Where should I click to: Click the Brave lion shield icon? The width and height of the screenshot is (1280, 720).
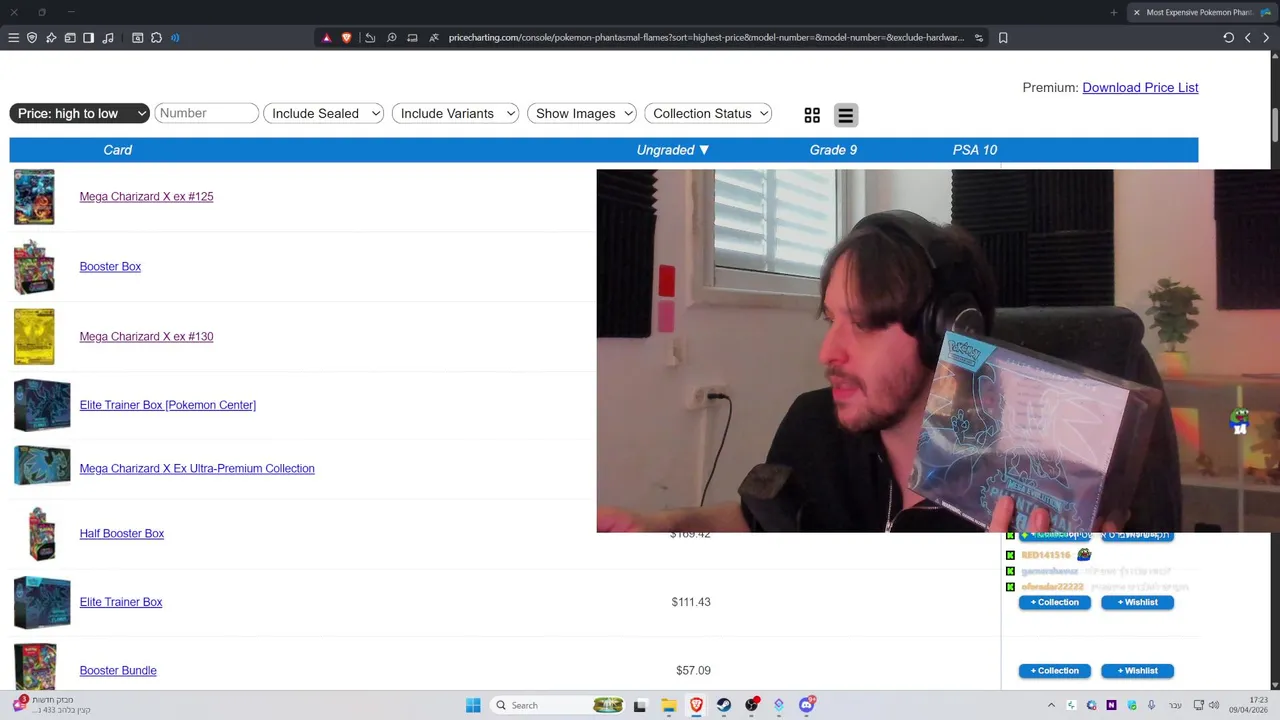point(347,38)
